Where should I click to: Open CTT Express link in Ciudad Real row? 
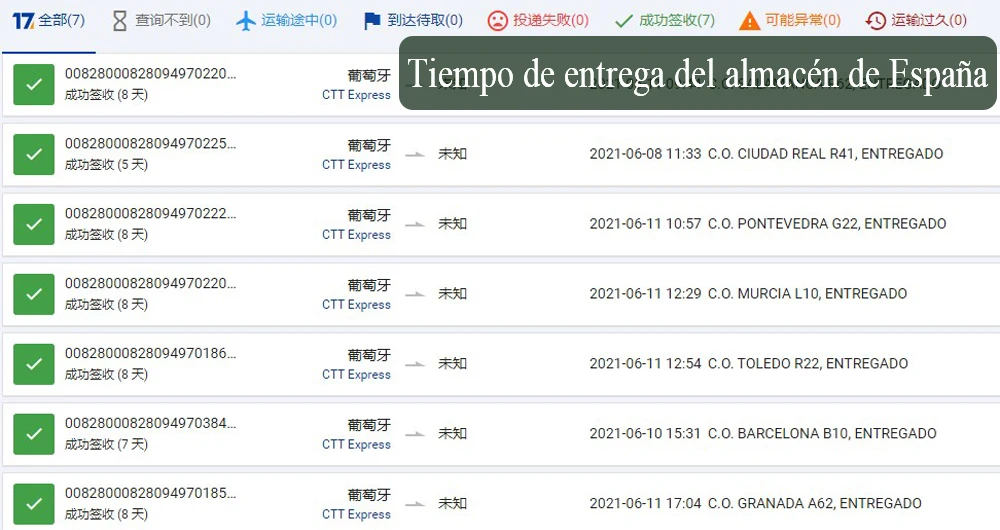pos(357,165)
